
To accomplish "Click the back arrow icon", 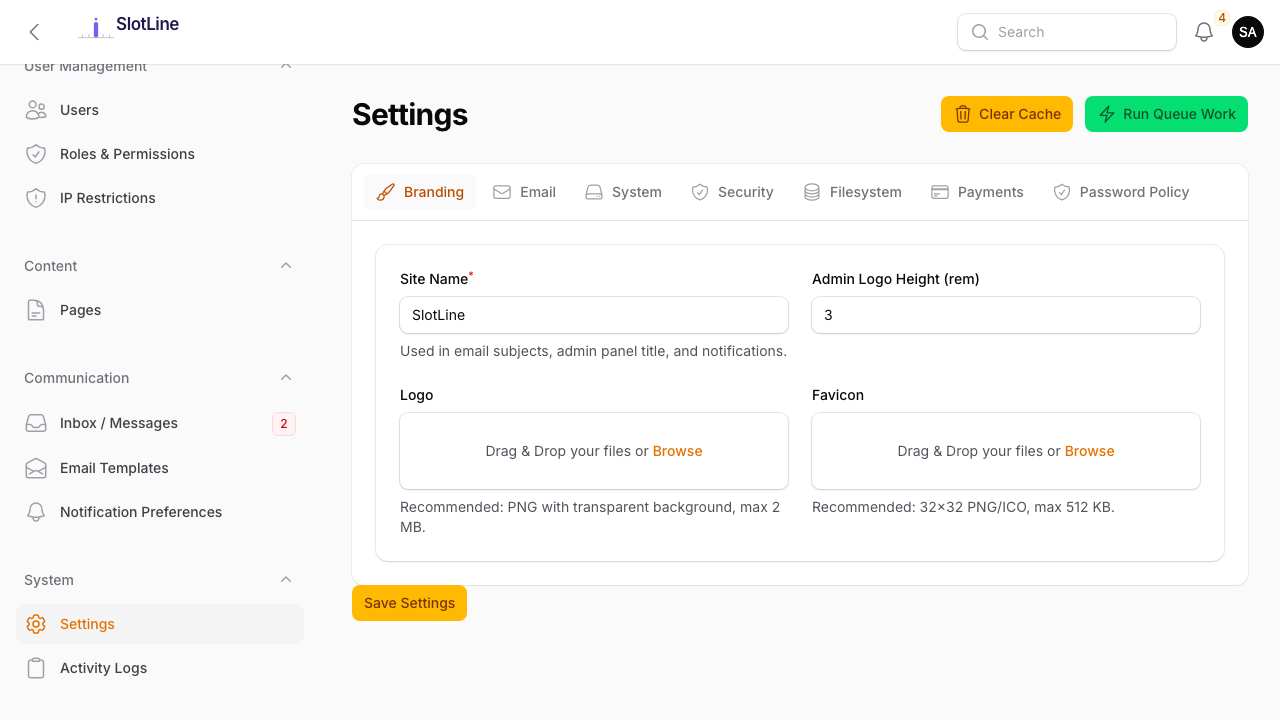I will click(x=34, y=32).
